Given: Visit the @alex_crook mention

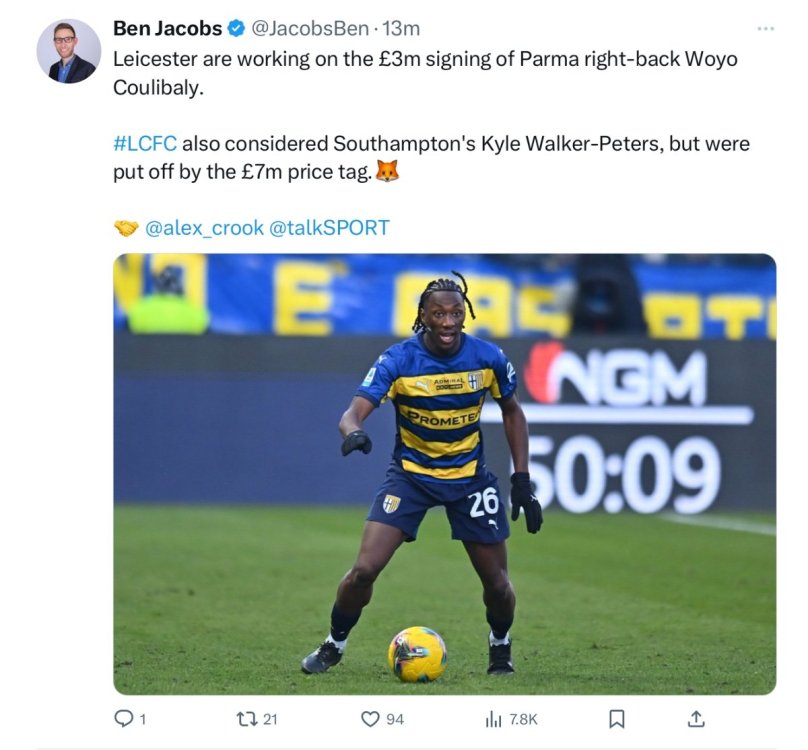Looking at the screenshot, I should coord(205,228).
